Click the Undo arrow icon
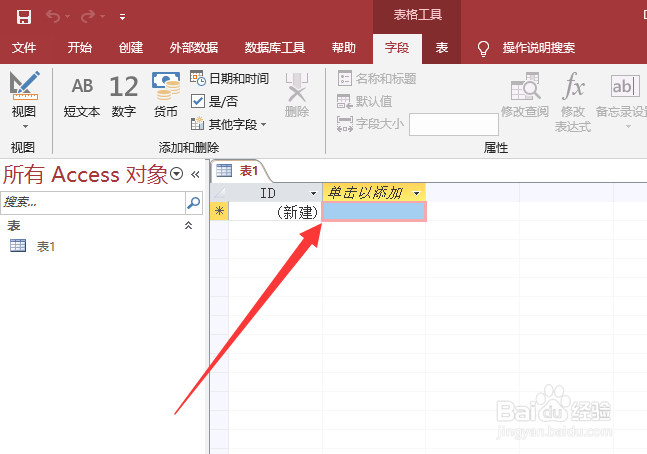The image size is (647, 454). click(x=53, y=17)
